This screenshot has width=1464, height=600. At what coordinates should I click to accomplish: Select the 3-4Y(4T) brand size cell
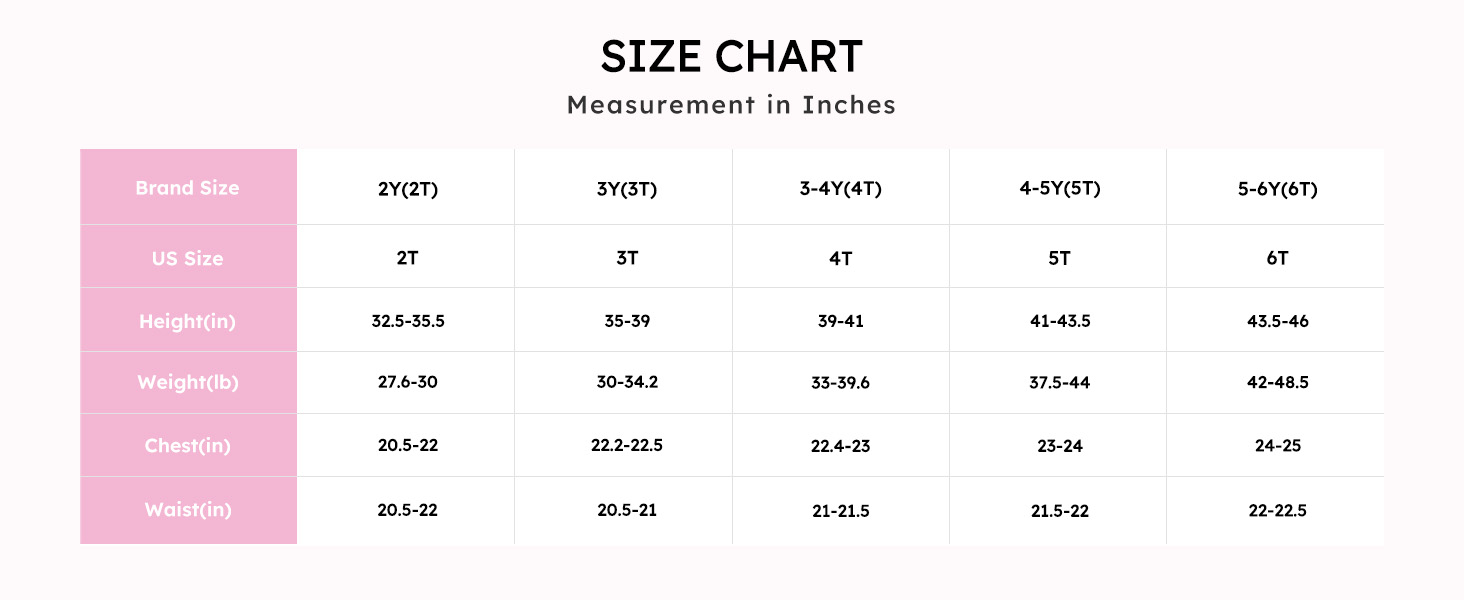[x=841, y=189]
